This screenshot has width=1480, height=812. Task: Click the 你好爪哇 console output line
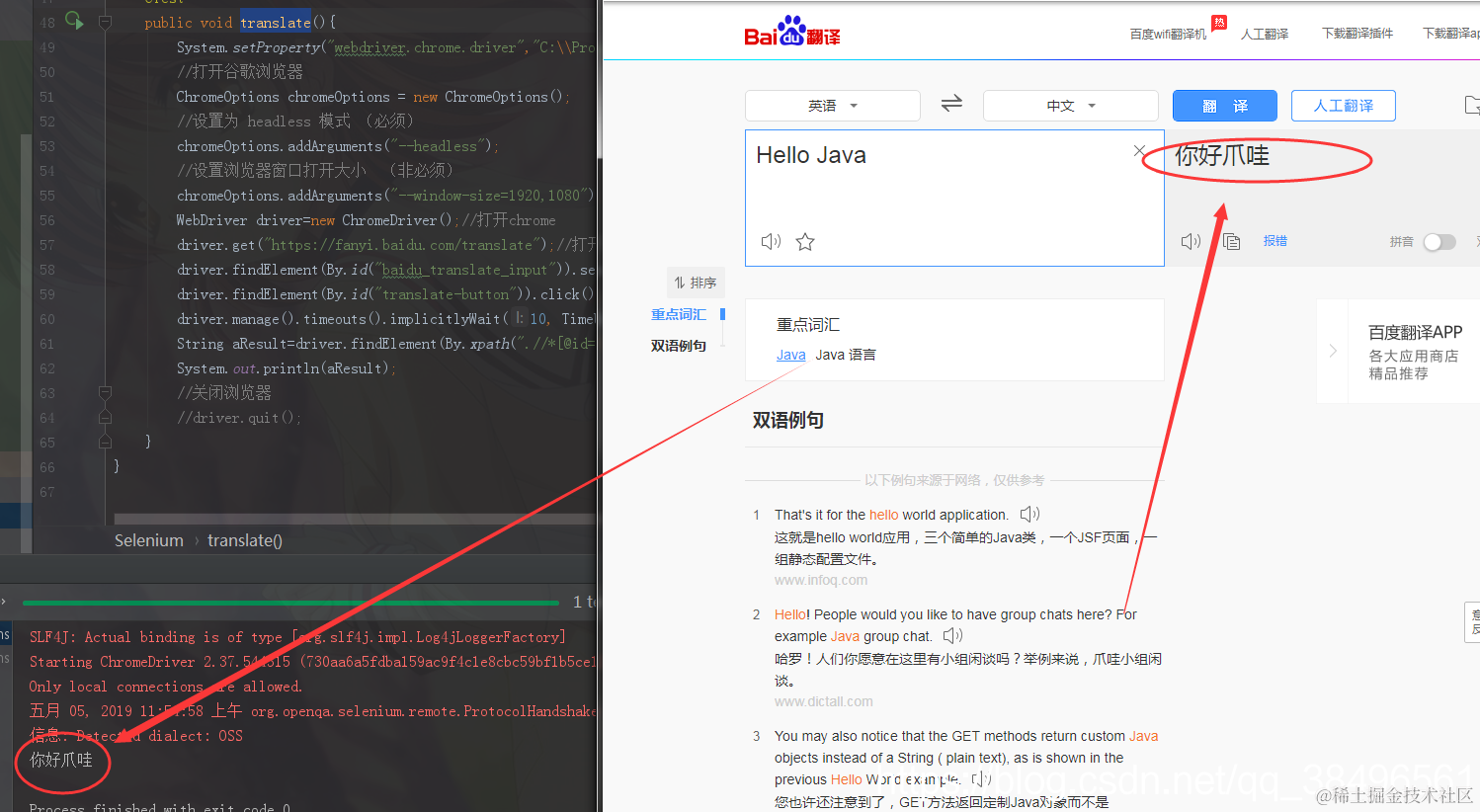pyautogui.click(x=61, y=760)
